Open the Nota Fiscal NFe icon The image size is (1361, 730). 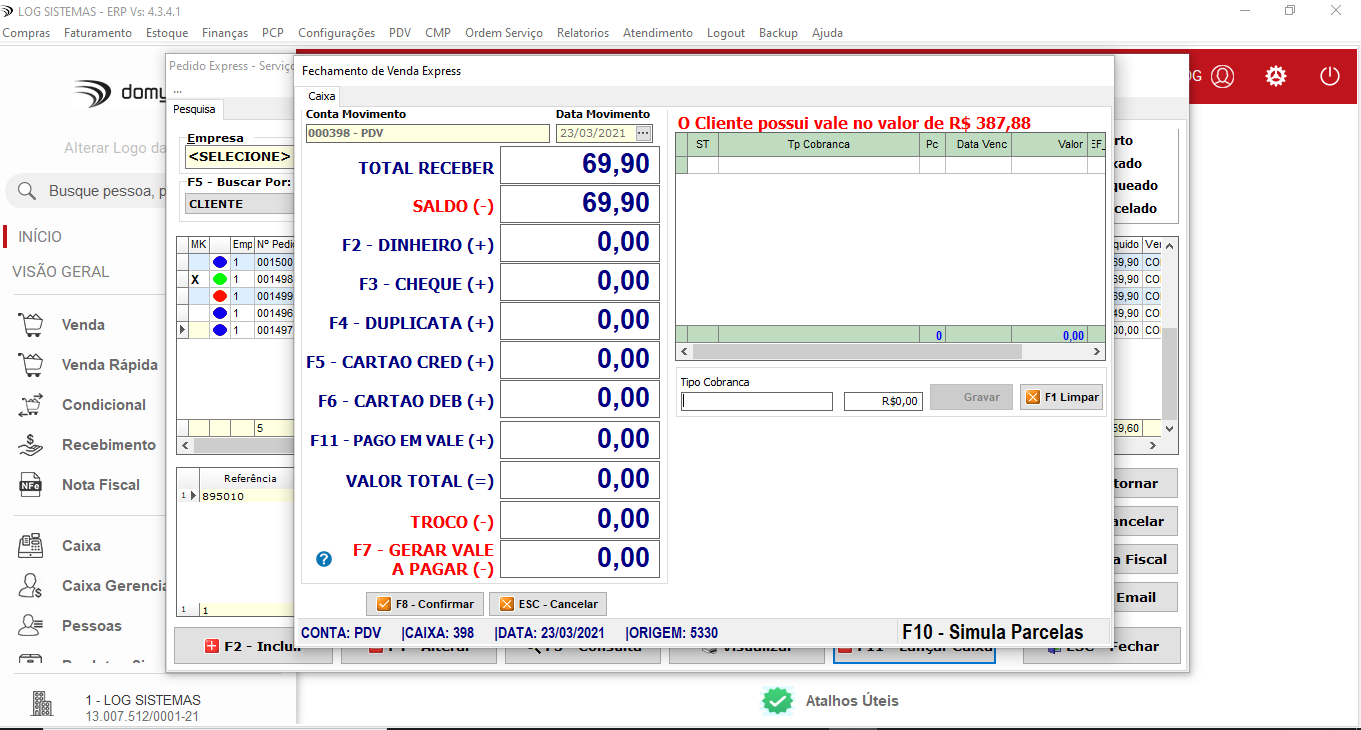click(x=31, y=485)
